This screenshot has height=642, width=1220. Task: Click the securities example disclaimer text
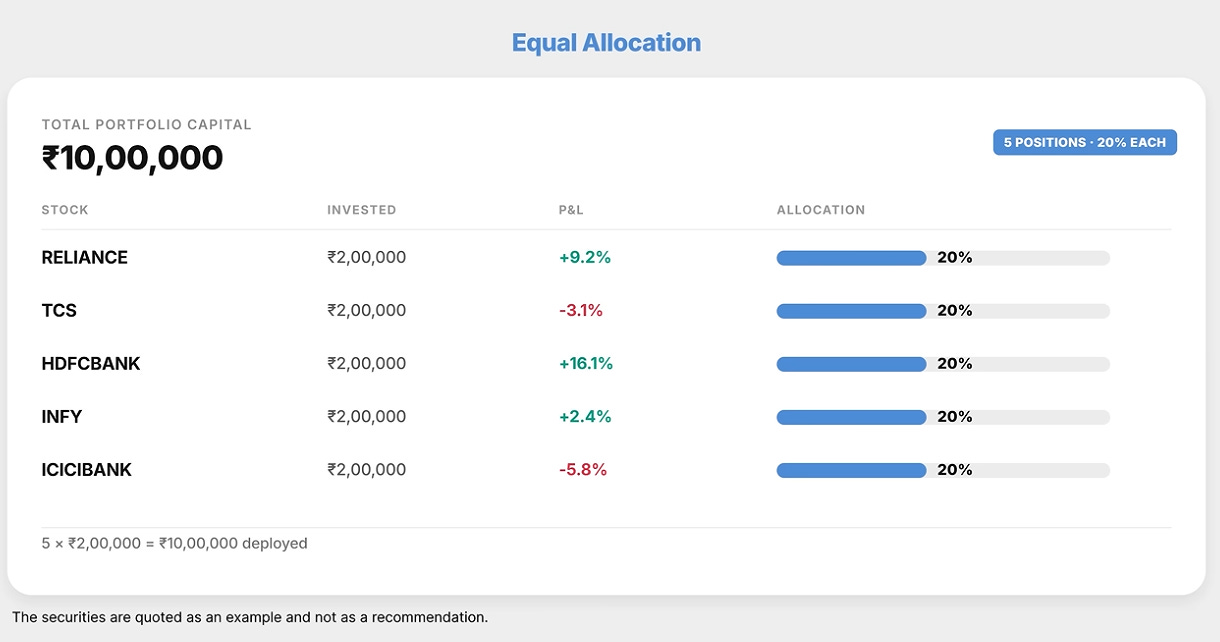tap(250, 618)
